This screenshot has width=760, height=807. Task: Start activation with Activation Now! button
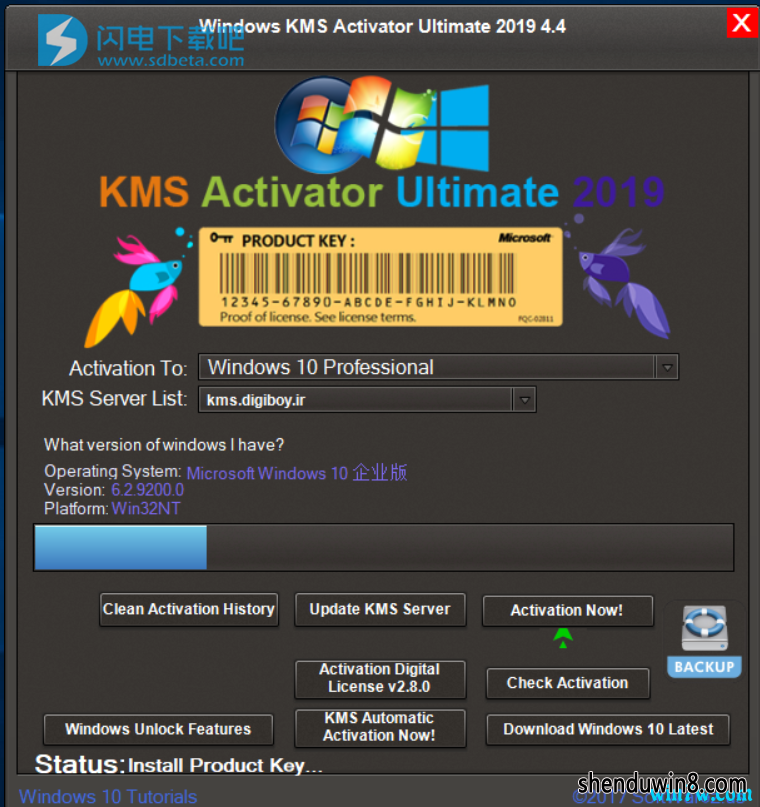568,610
